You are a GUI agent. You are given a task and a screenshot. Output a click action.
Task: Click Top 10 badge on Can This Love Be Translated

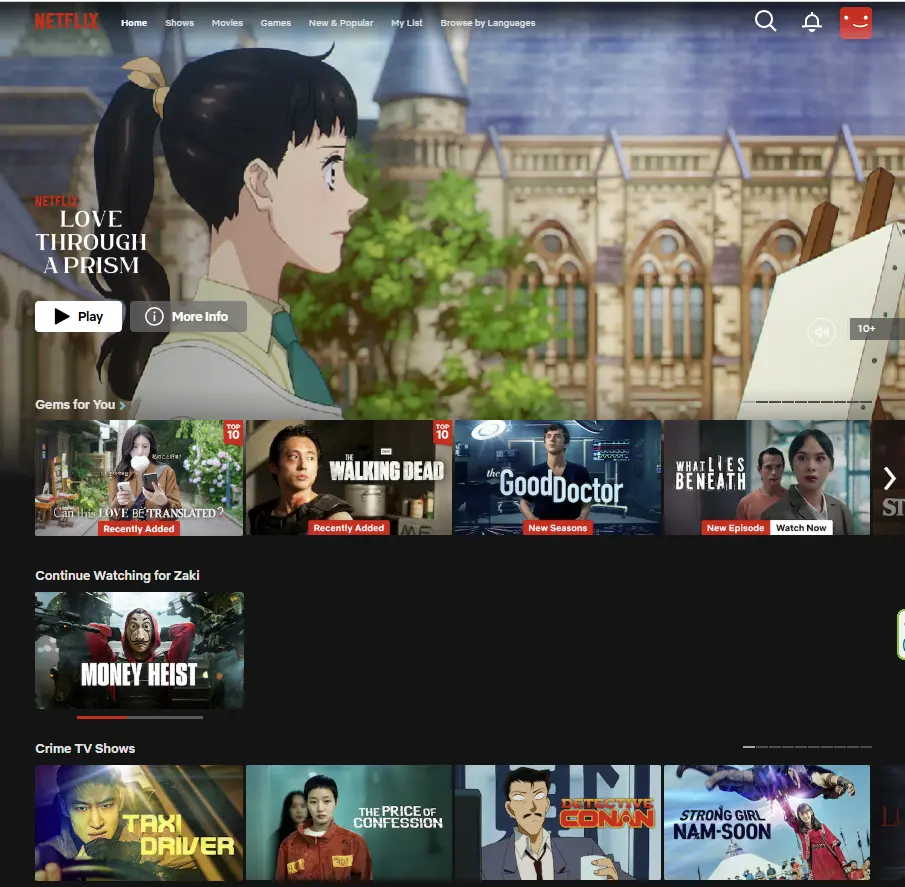coord(233,432)
